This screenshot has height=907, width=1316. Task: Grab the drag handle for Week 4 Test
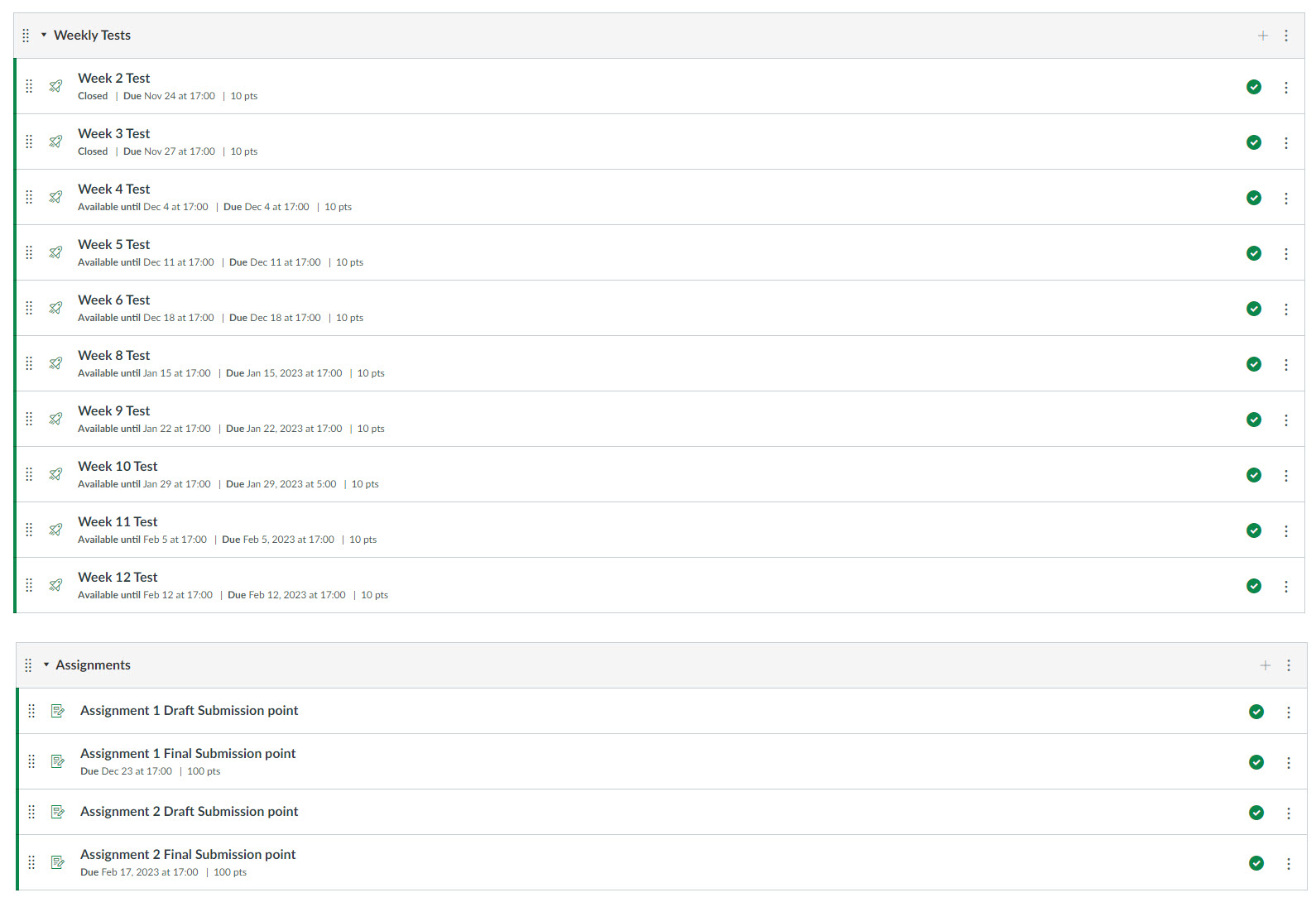pyautogui.click(x=29, y=197)
